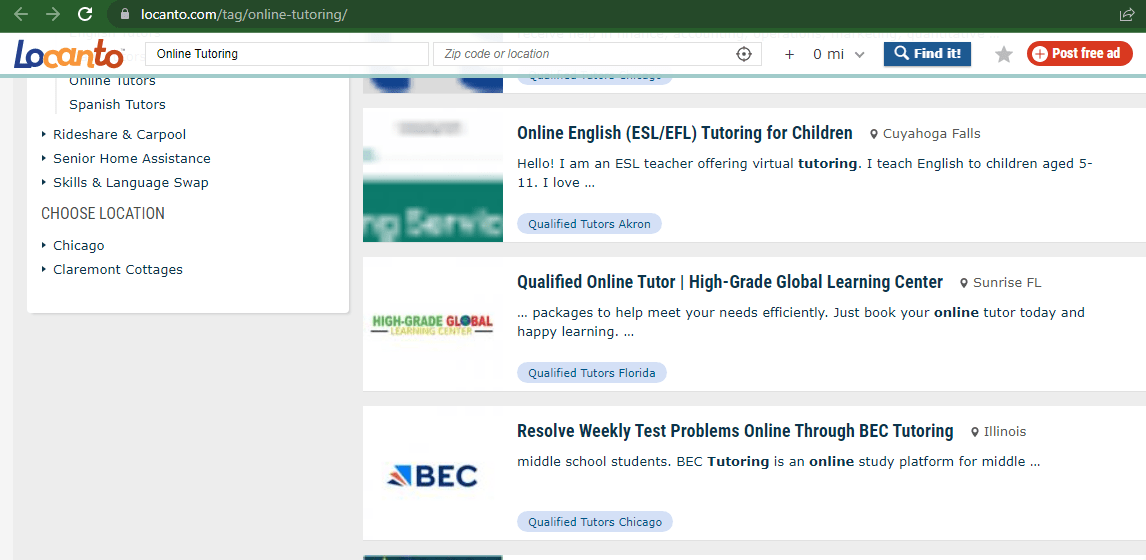
Task: Click the BEC Tutoring ad description text
Action: coord(778,462)
